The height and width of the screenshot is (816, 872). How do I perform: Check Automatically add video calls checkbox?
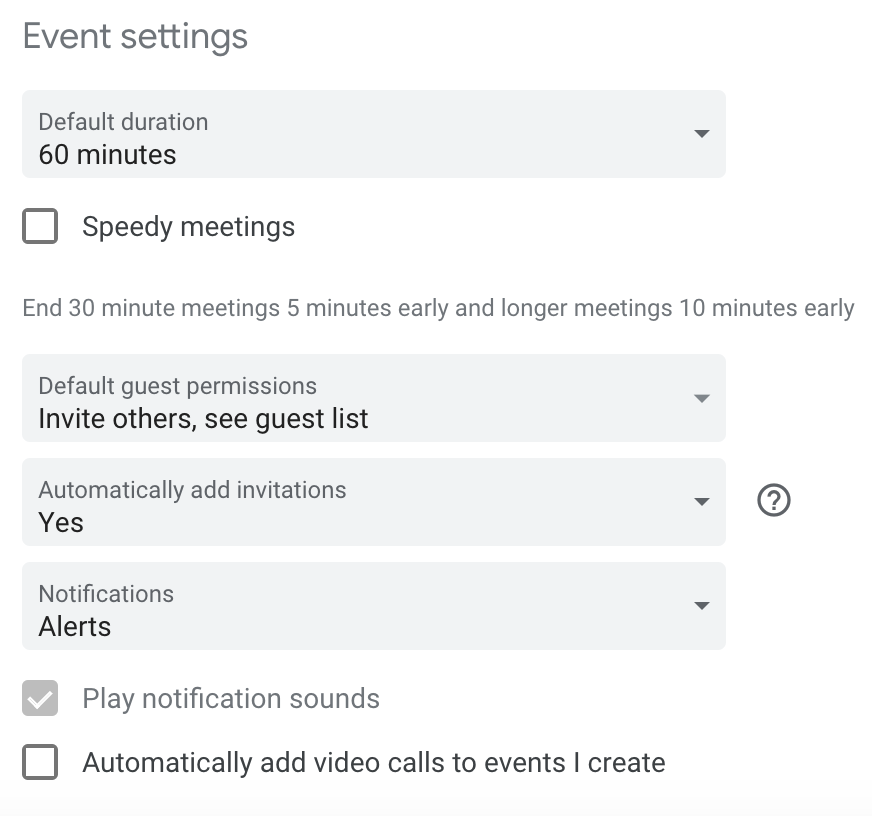pos(40,763)
